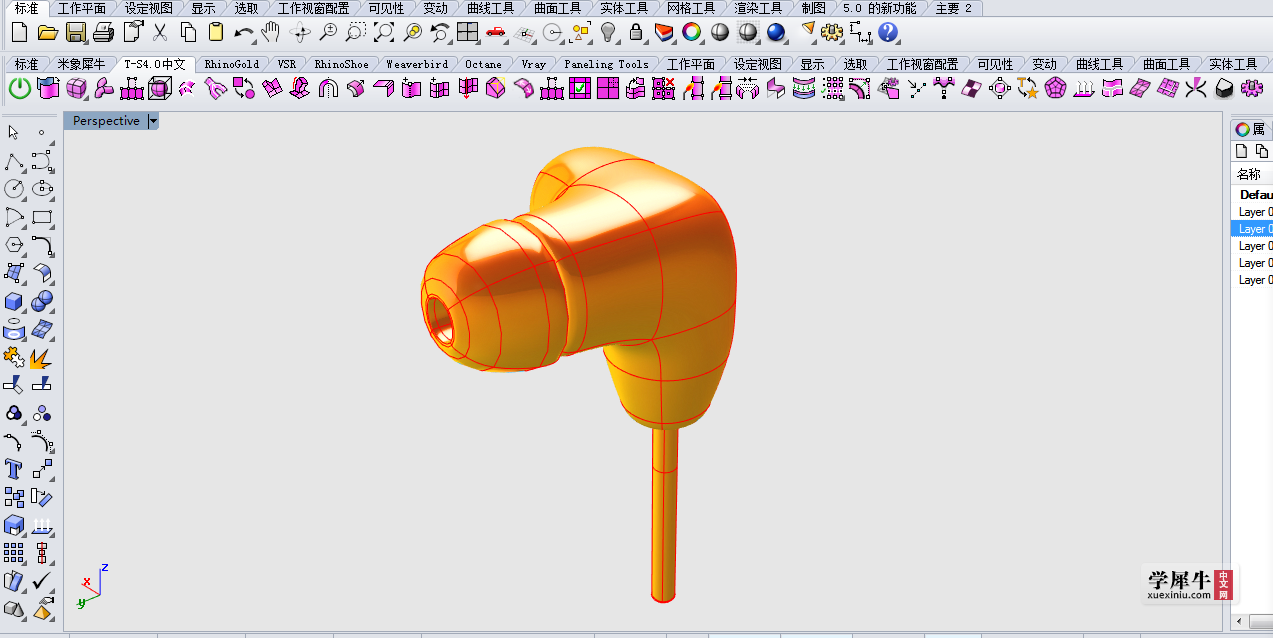Open the 网格工具 tab

pyautogui.click(x=691, y=8)
